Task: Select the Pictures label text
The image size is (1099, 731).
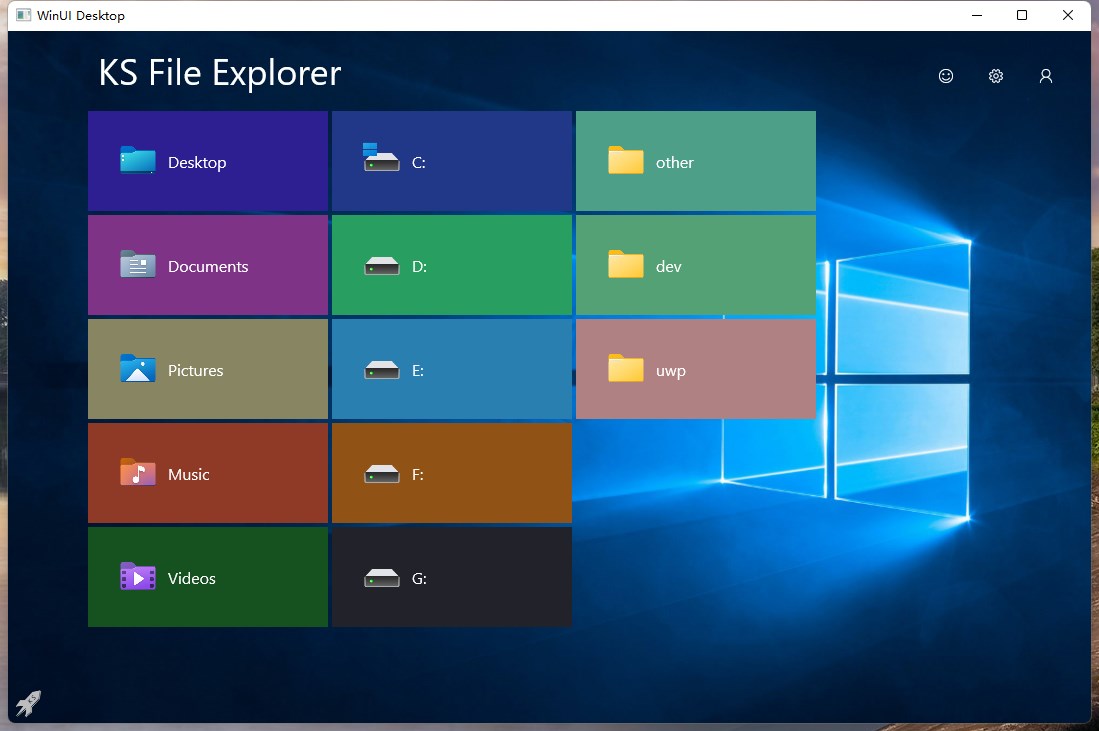Action: point(196,370)
